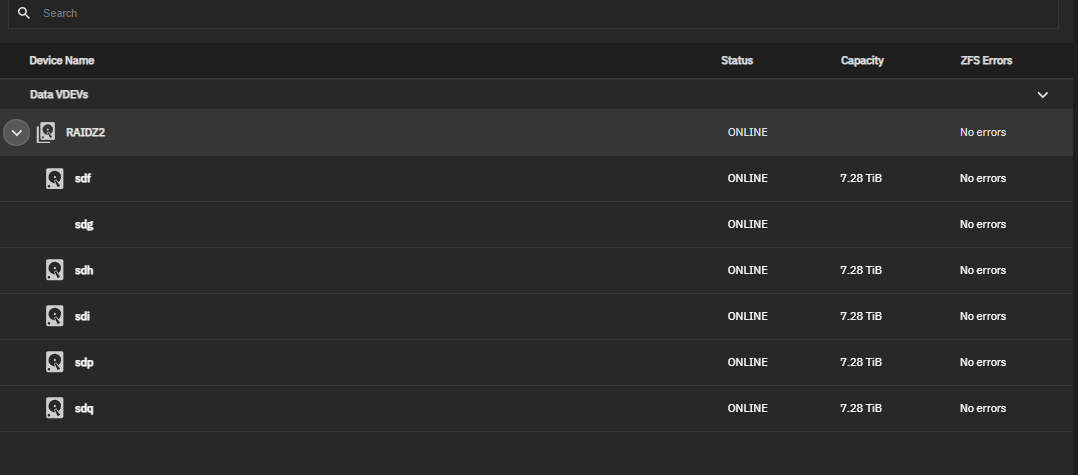Click the sdp No errors value
The height and width of the screenshot is (475, 1078).
982,362
